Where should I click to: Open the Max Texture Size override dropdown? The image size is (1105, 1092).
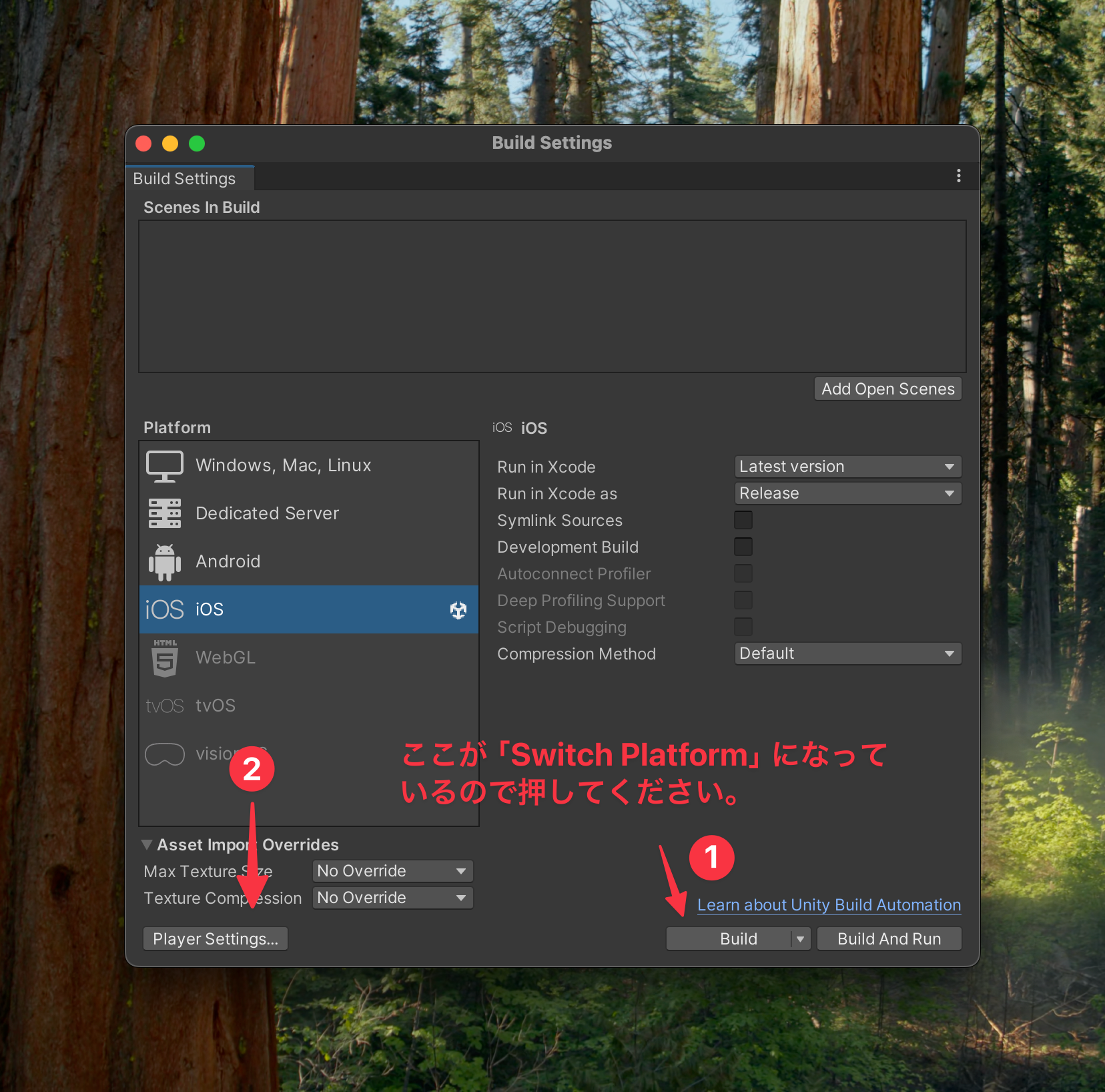tap(392, 871)
